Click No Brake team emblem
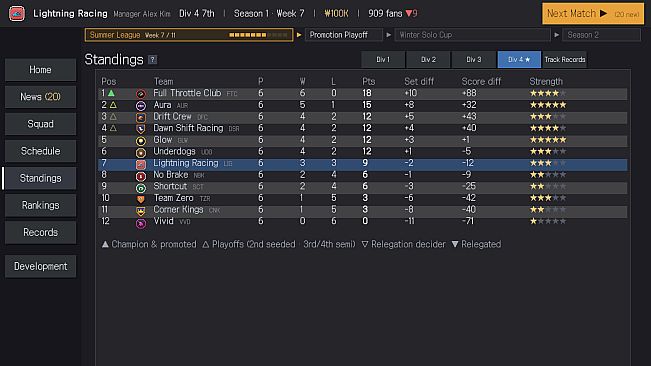Image resolution: width=651 pixels, height=366 pixels. [141, 176]
